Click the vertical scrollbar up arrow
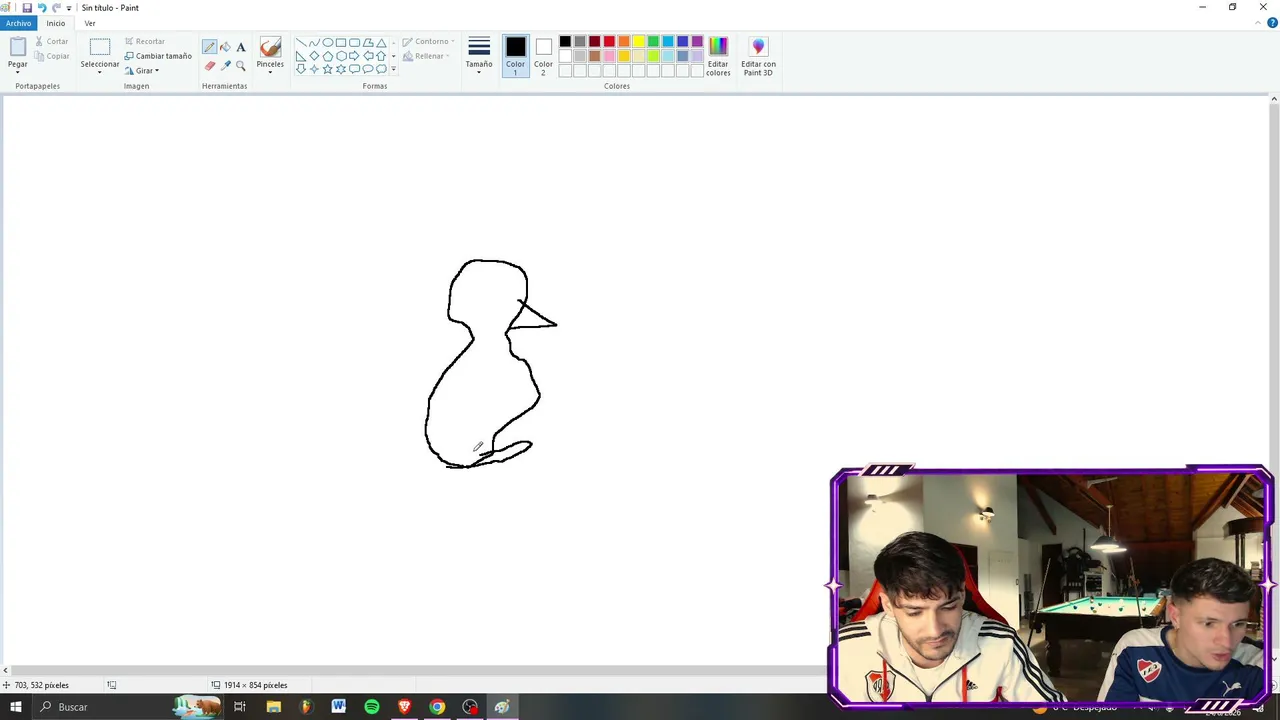 (x=1274, y=99)
